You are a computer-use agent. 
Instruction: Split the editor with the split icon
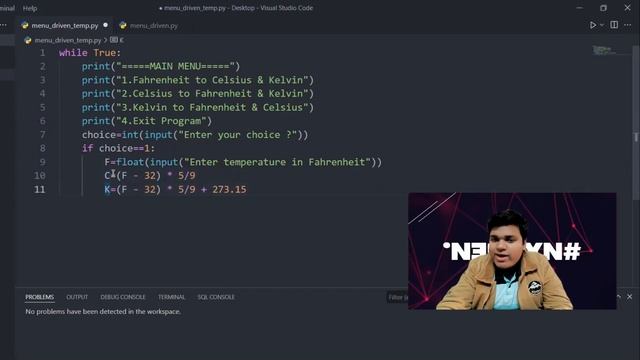(x=614, y=25)
